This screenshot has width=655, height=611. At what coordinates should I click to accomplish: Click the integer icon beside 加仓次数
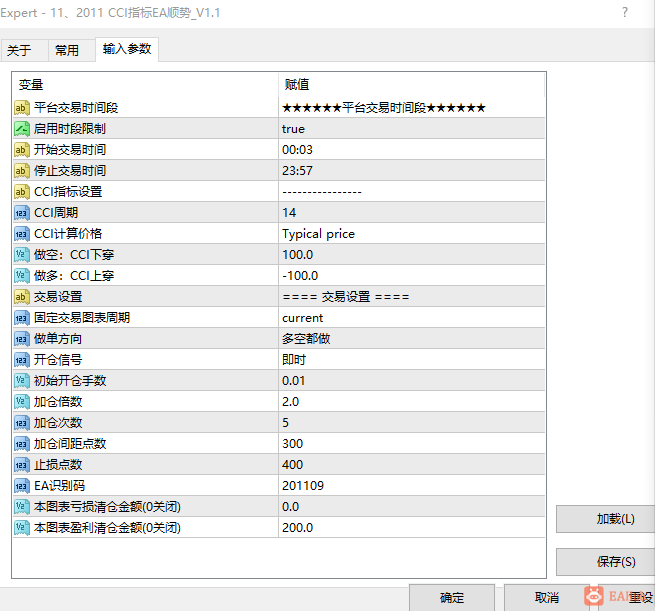[21, 423]
